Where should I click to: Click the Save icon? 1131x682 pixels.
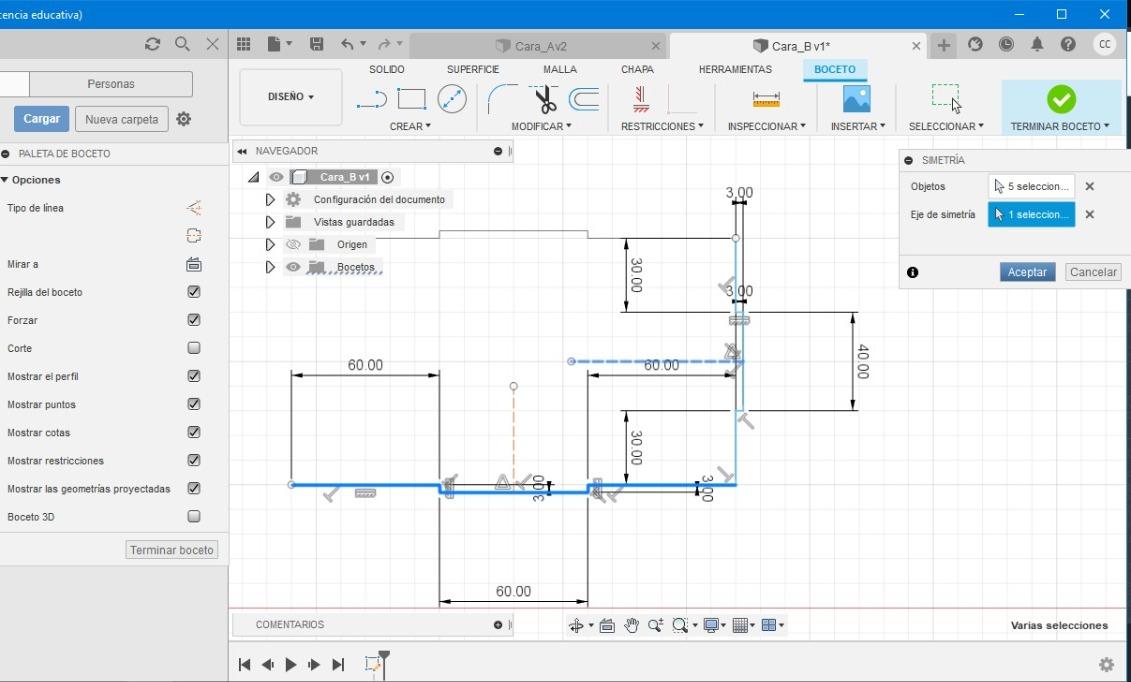[316, 45]
